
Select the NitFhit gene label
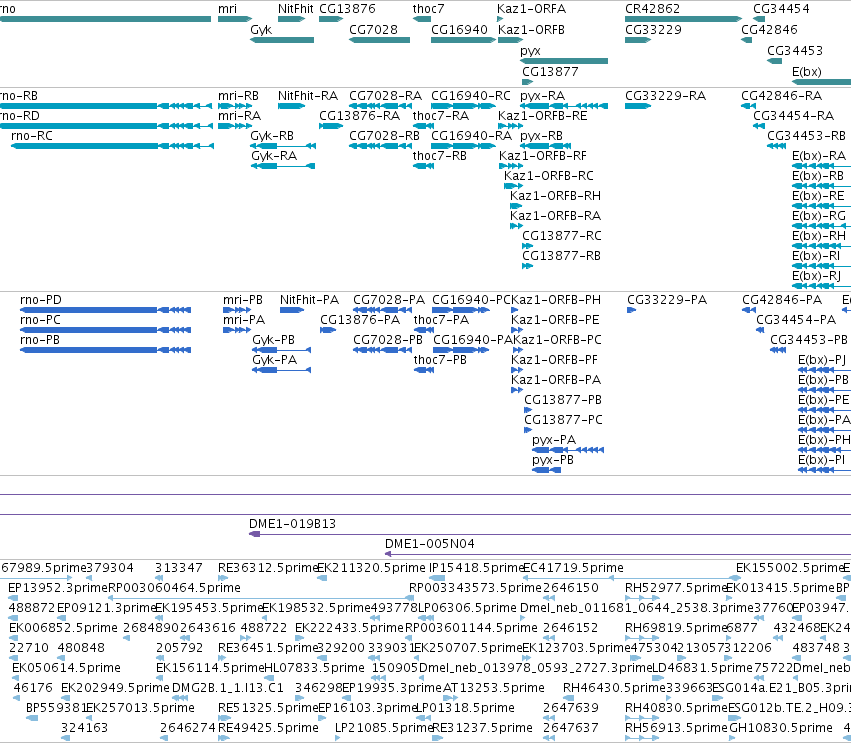pyautogui.click(x=296, y=9)
